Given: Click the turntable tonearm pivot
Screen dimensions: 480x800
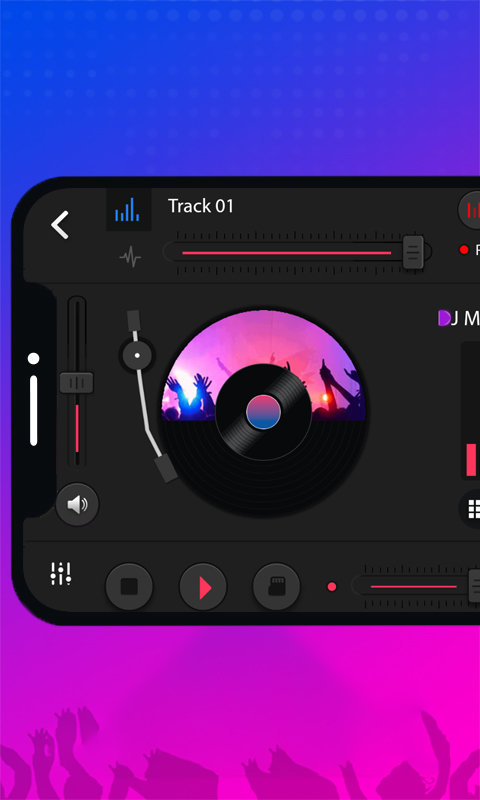Looking at the screenshot, I should pos(137,355).
